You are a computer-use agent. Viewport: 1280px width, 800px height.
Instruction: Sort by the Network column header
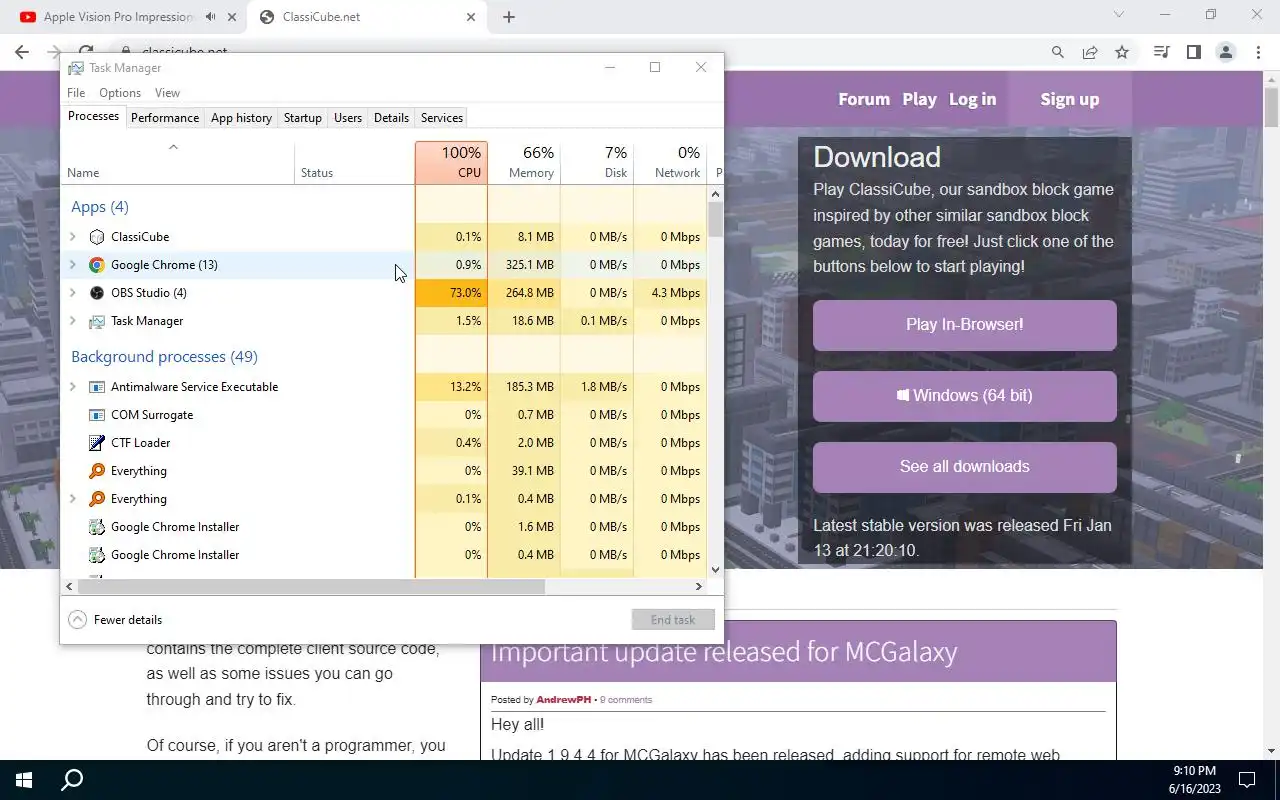pos(670,163)
